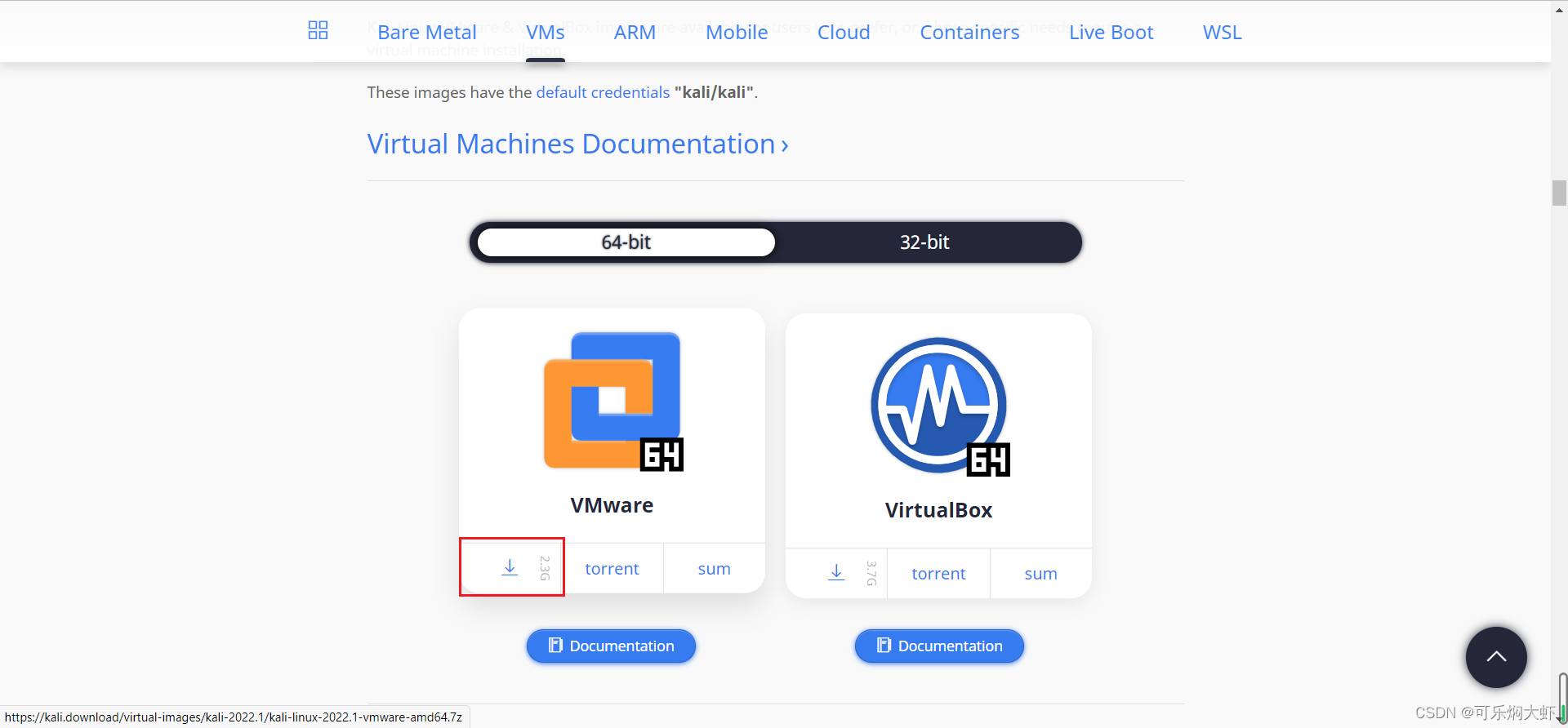Go to the VMs tab
The width and height of the screenshot is (1568, 728).
546,33
